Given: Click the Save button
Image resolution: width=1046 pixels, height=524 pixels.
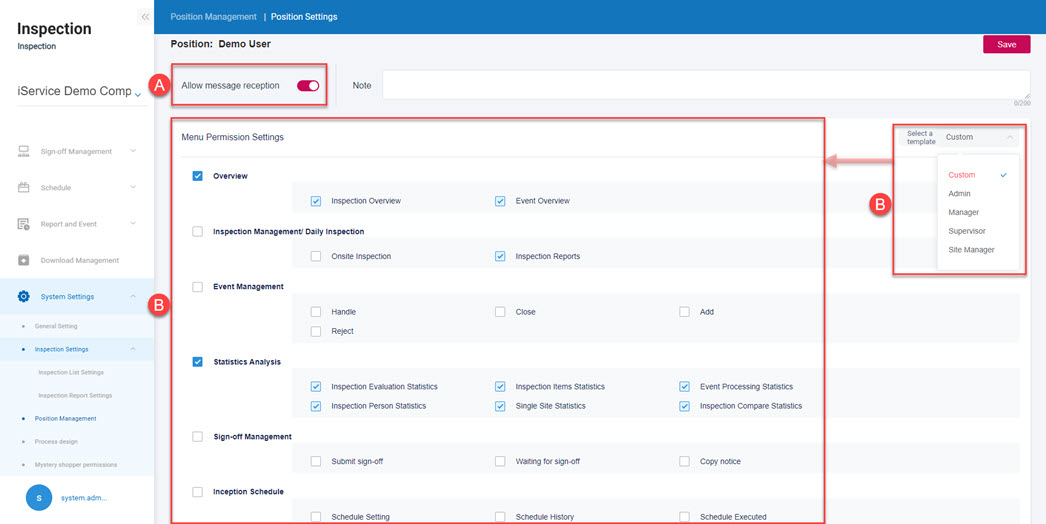Looking at the screenshot, I should coord(1006,44).
